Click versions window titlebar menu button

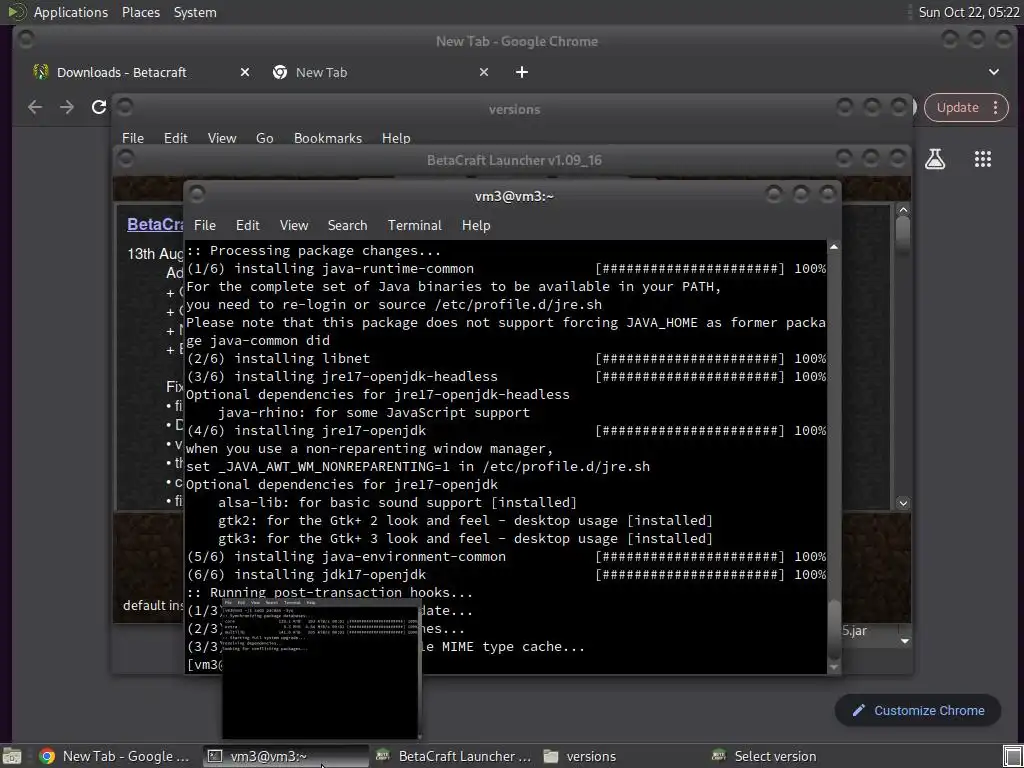click(125, 106)
